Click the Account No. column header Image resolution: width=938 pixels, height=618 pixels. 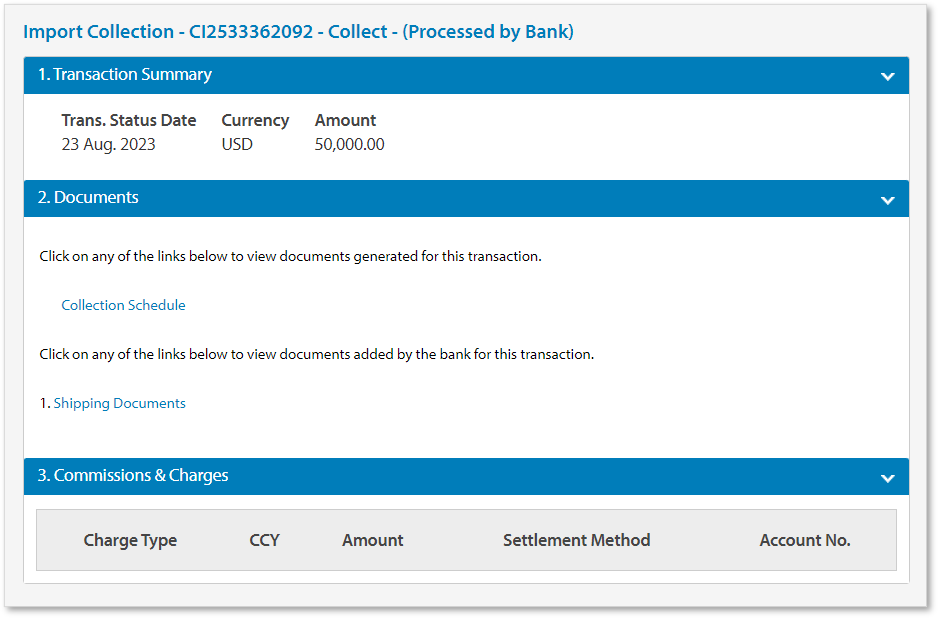tap(804, 540)
